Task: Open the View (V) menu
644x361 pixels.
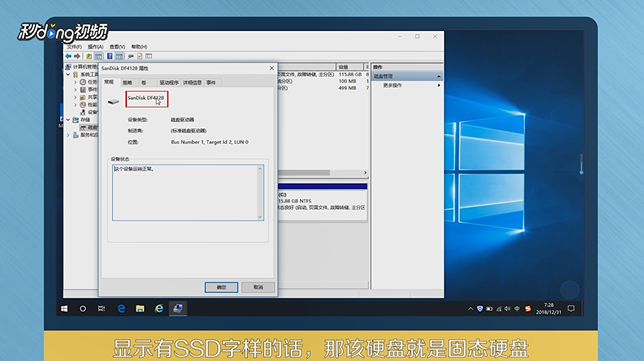Action: 117,47
